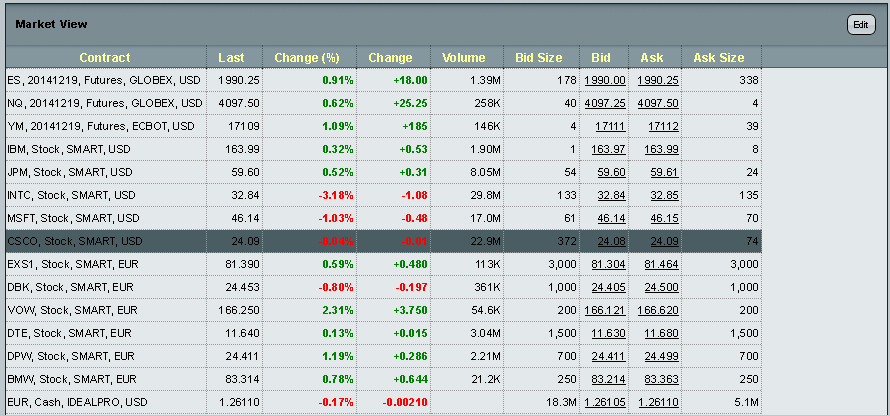Click the EUR bid size 18.3M

pyautogui.click(x=561, y=402)
